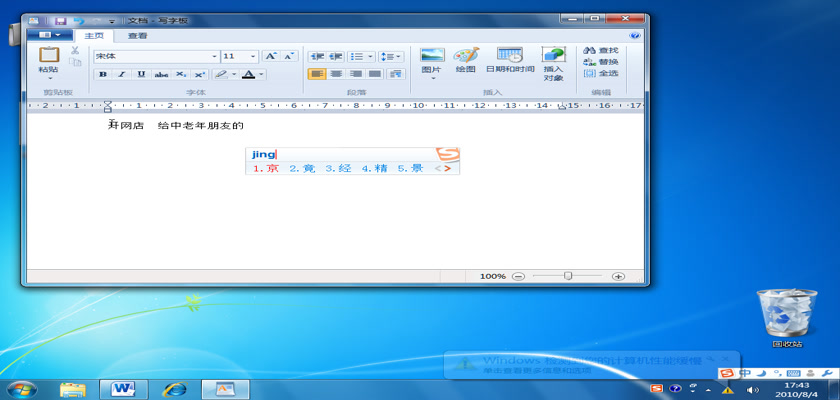Image resolution: width=840 pixels, height=400 pixels.
Task: Click the Paste (粘贴) icon
Action: 48,56
